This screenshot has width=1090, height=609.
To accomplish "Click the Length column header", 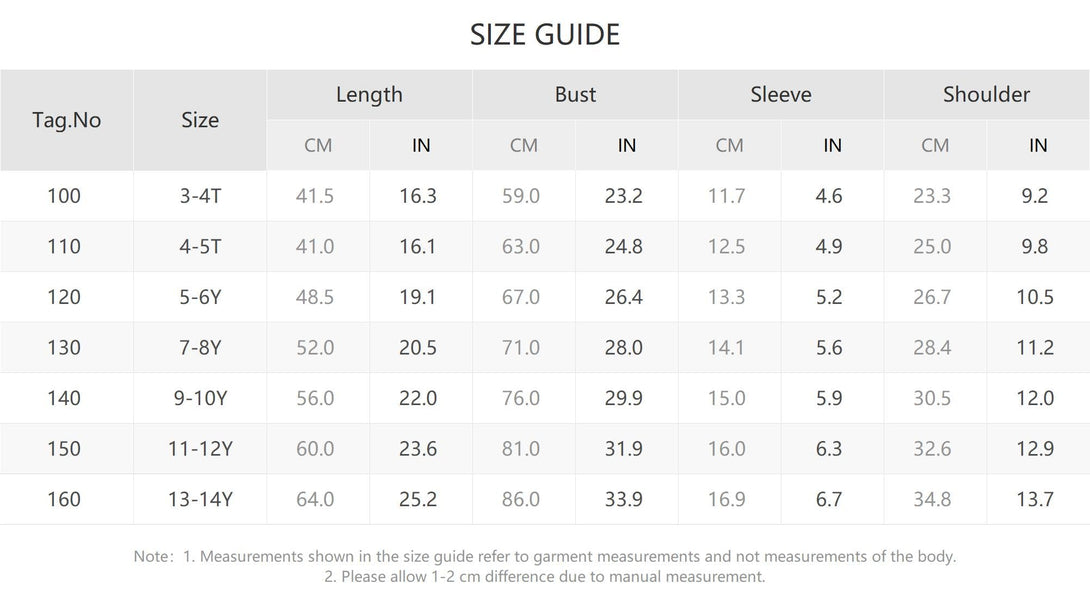I will click(x=369, y=95).
